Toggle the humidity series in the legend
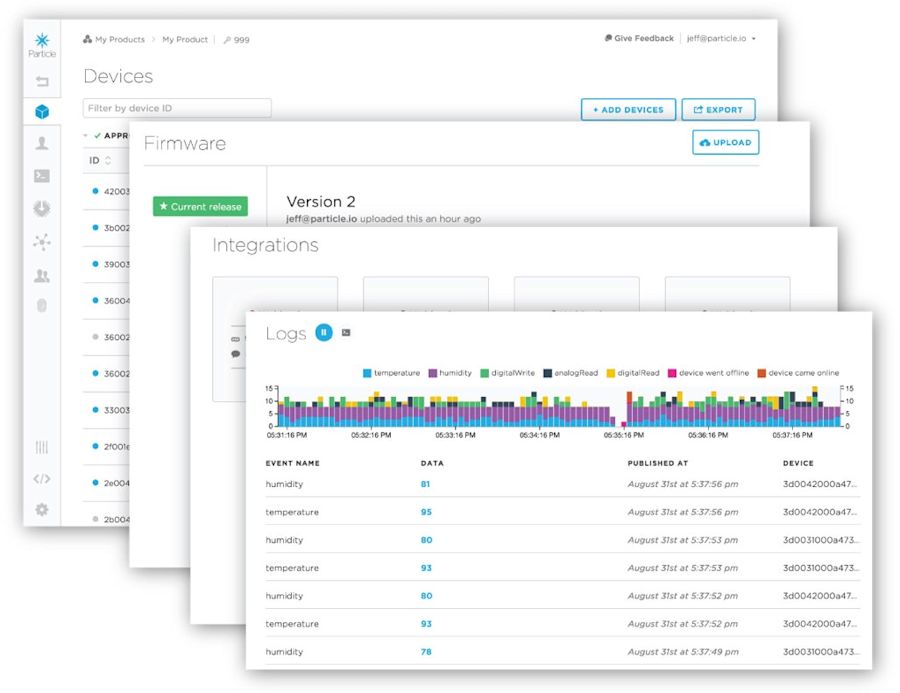900x693 pixels. (450, 373)
